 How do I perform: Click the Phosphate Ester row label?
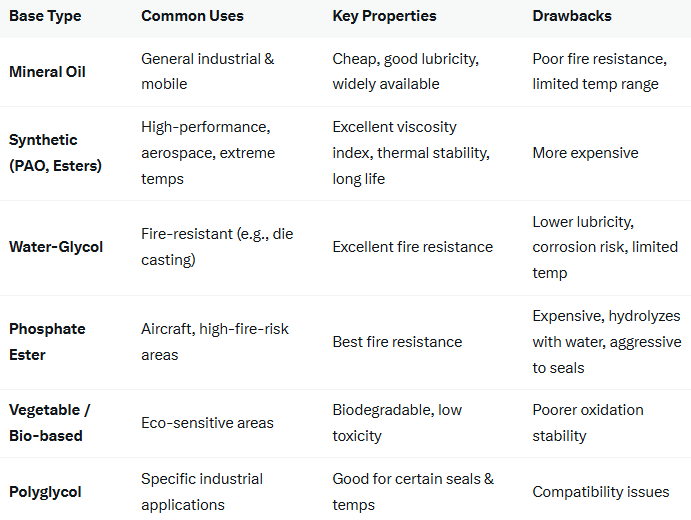coord(47,342)
